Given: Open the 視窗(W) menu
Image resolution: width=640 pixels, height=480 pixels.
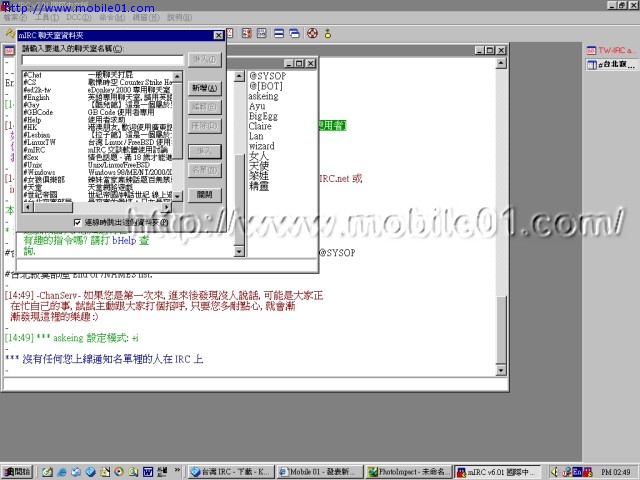Looking at the screenshot, I should 146,18.
